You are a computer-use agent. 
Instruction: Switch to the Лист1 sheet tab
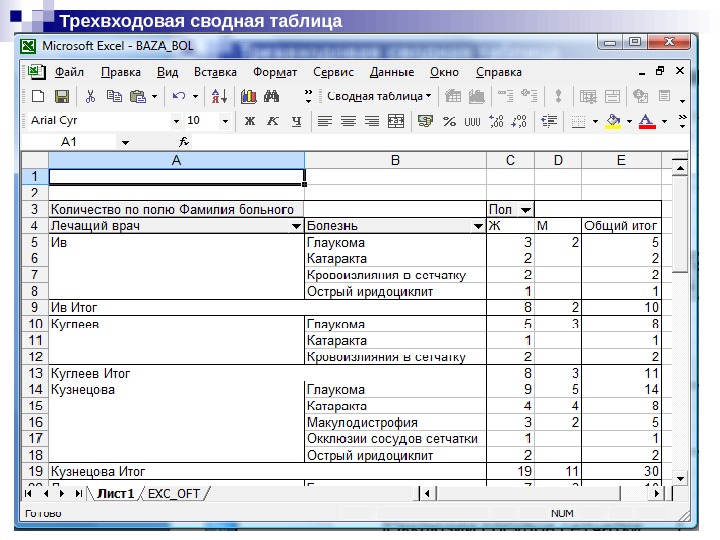click(x=115, y=494)
